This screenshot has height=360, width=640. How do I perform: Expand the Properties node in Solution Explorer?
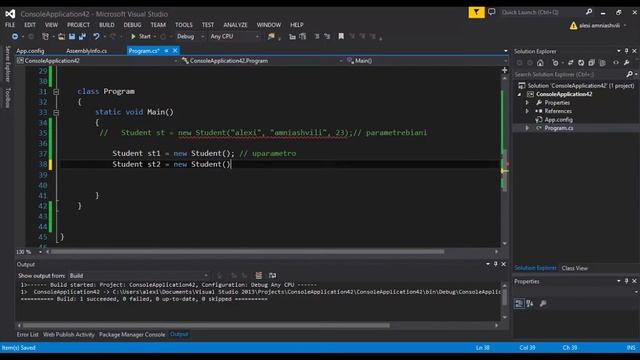coord(527,103)
